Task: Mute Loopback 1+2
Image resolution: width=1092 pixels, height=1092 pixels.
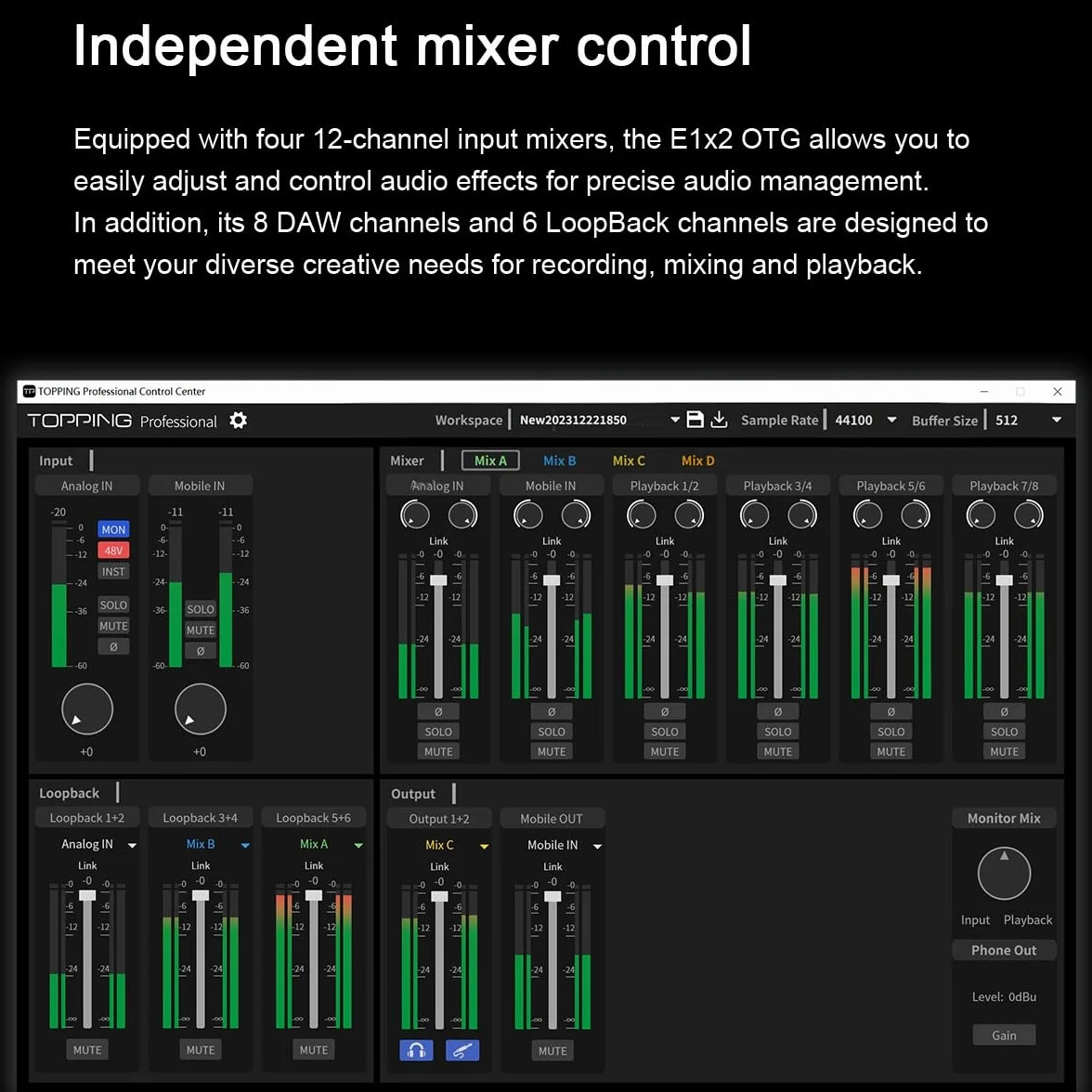Action: pyautogui.click(x=87, y=1049)
